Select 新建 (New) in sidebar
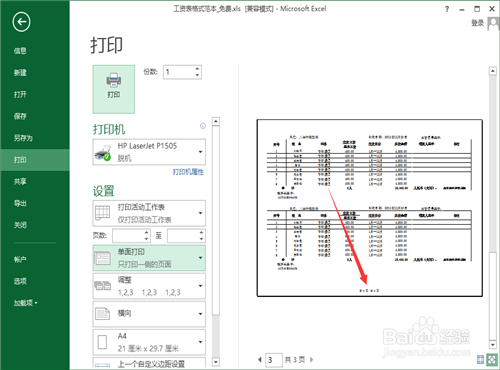This screenshot has height=370, width=500. (x=20, y=73)
